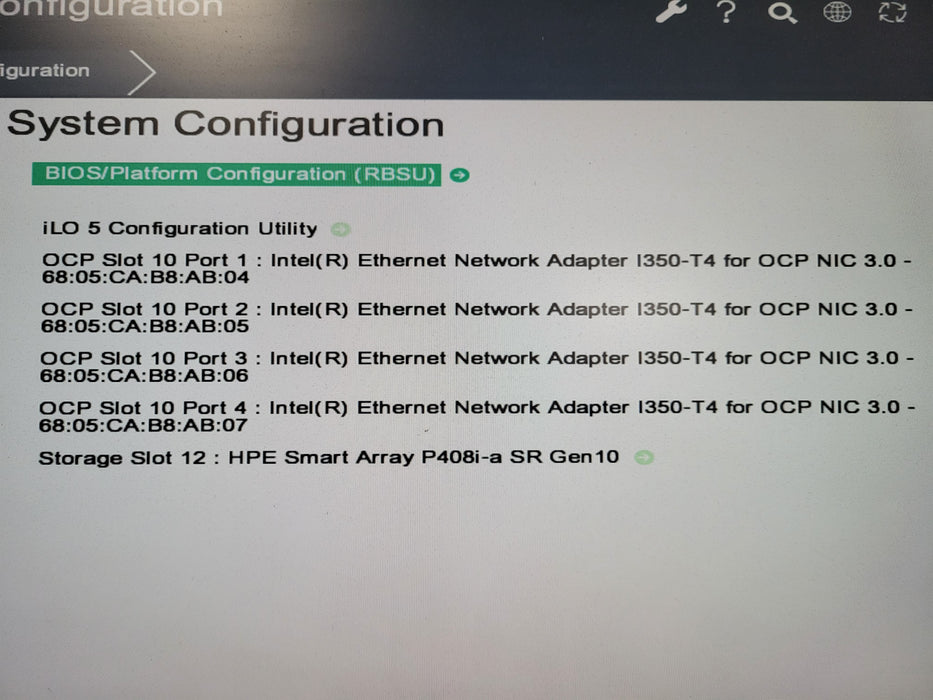Screen dimensions: 933x700
Task: Open the wrench tools icon
Action: [671, 11]
